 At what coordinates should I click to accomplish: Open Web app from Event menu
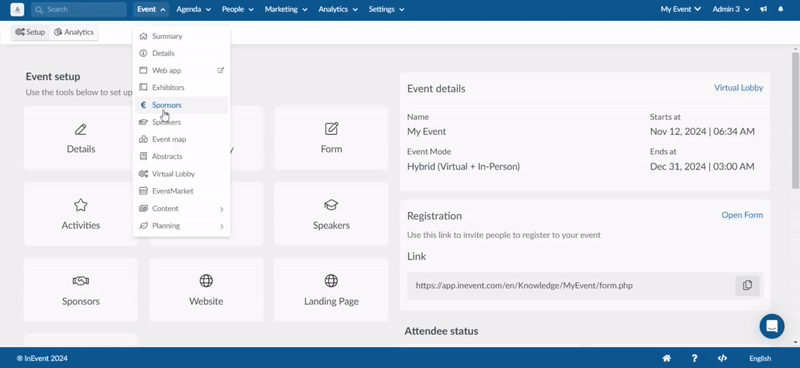tap(181, 70)
